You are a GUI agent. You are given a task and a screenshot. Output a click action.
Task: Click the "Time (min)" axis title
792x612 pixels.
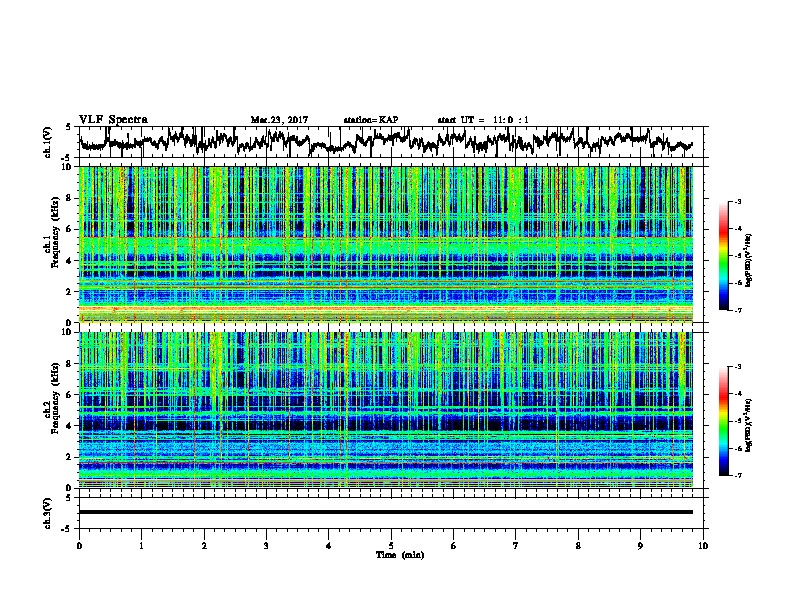tap(400, 555)
